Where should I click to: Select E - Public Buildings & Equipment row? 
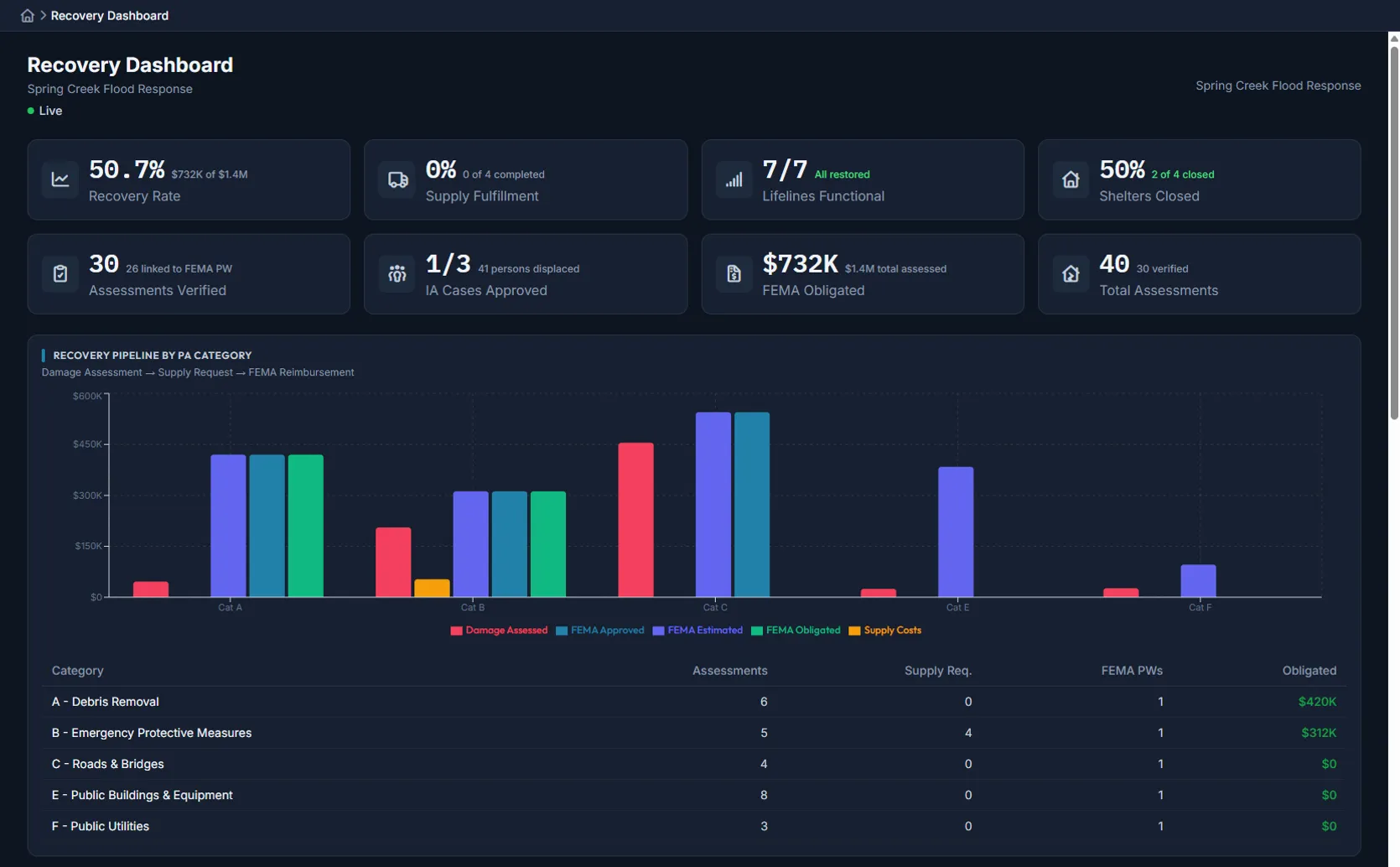click(694, 795)
